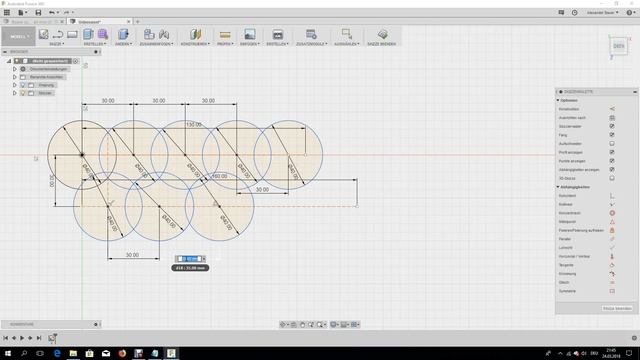Click the Undo arrow icon

pos(52,12)
